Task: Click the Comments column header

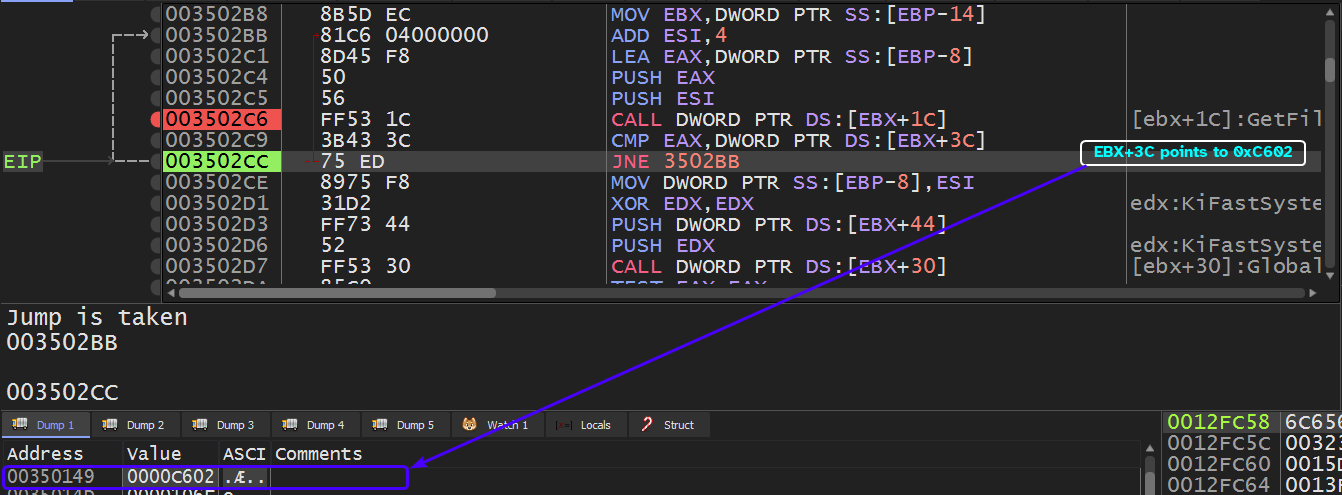Action: click(x=318, y=454)
